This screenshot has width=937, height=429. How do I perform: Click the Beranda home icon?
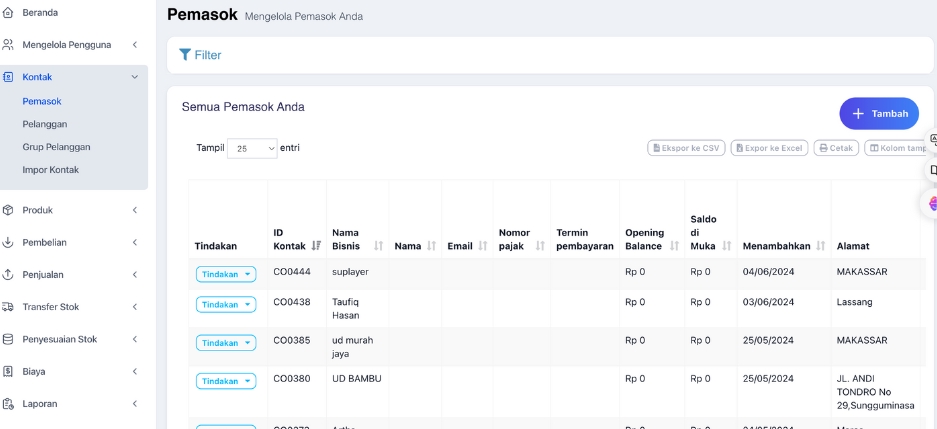pyautogui.click(x=9, y=13)
